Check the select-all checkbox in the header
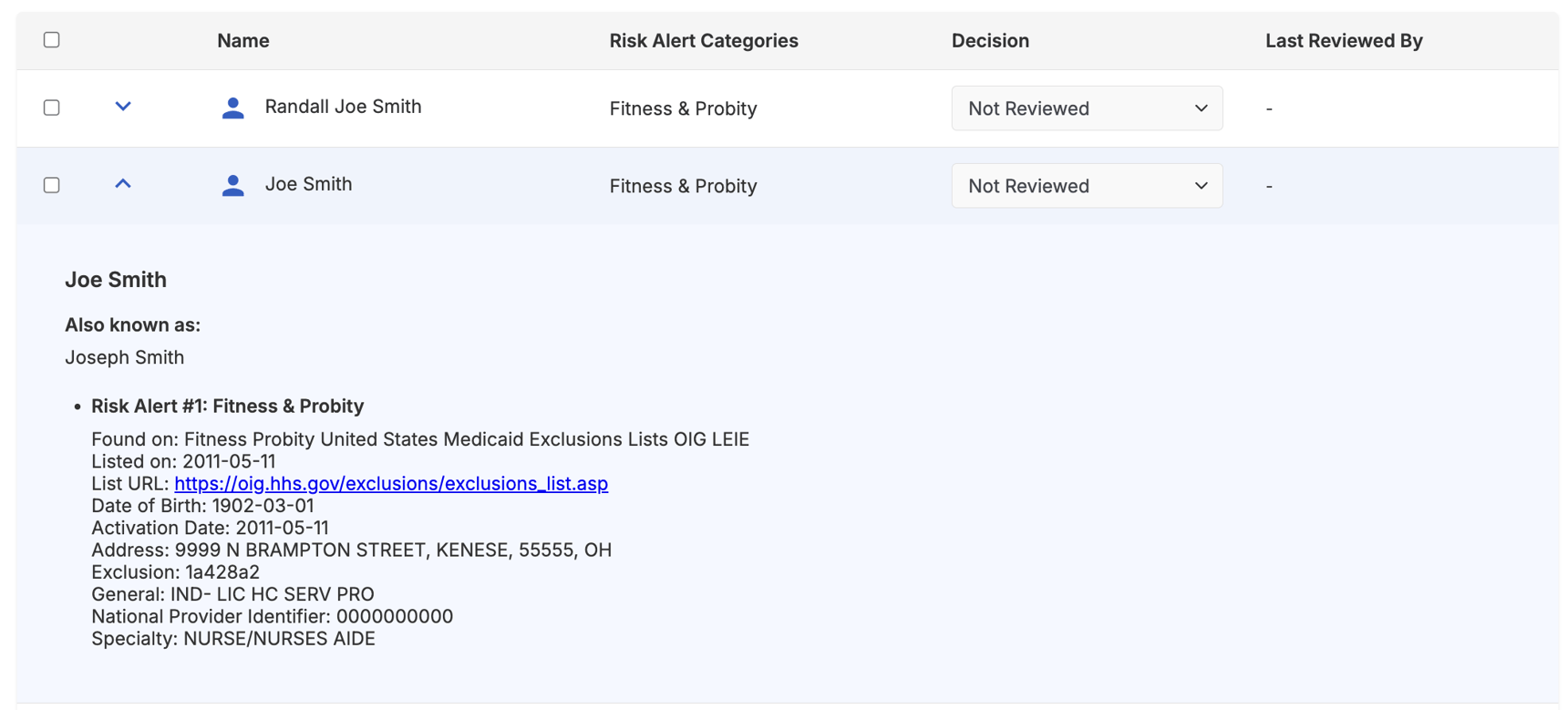 (x=52, y=40)
